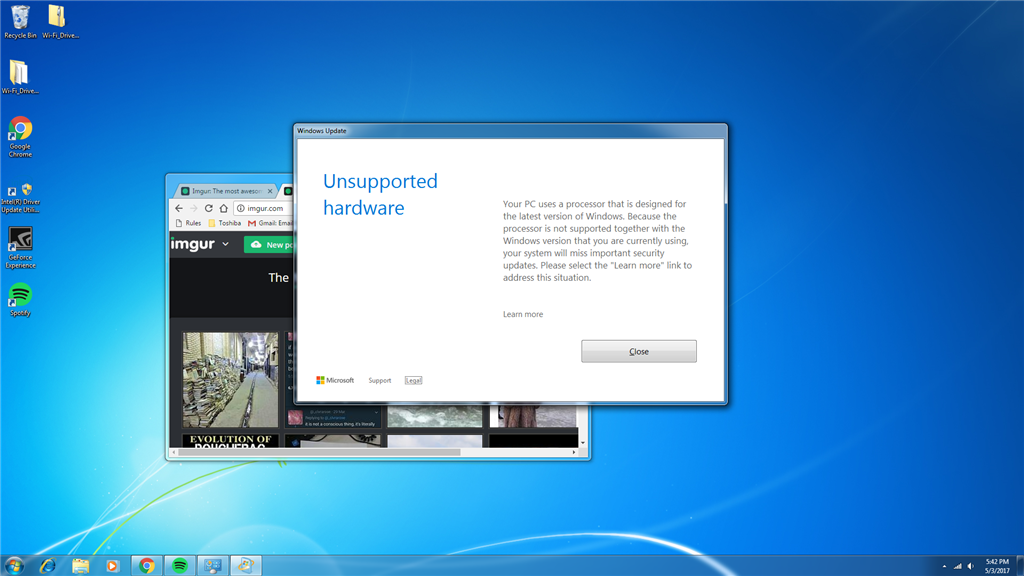Viewport: 1024px width, 576px height.
Task: Expand the dropdown arrow beside imgur logo
Action: click(225, 244)
